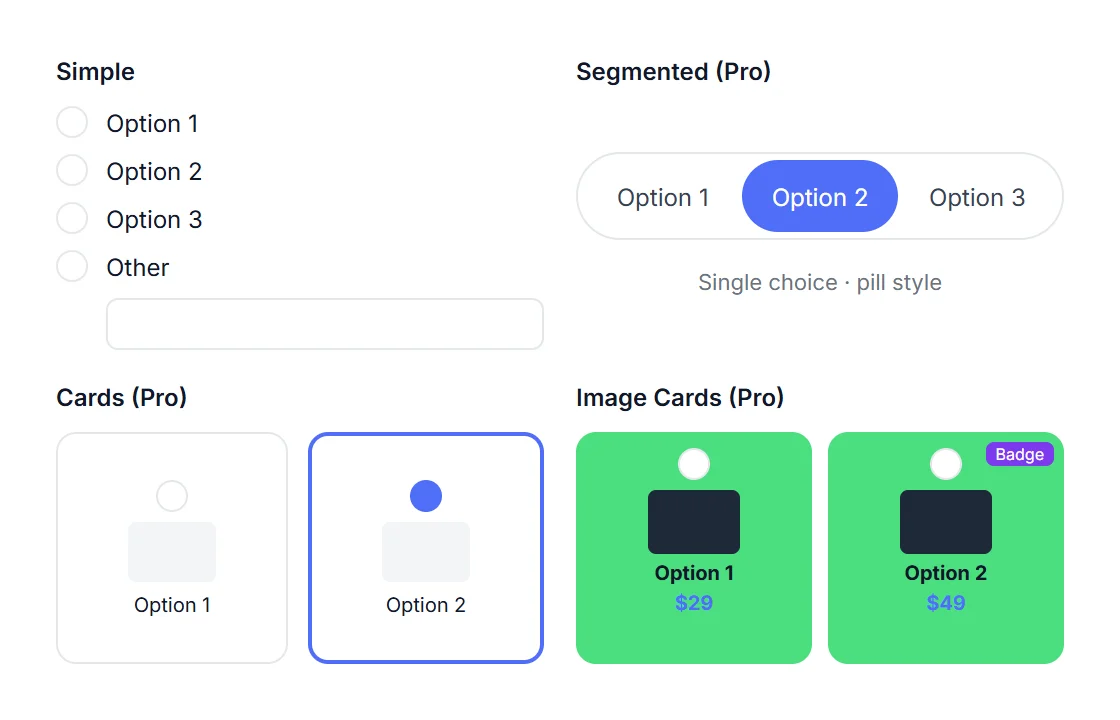Viewport: 1120px width, 720px height.
Task: Click dark thumbnail on Option 2 image card
Action: click(946, 522)
